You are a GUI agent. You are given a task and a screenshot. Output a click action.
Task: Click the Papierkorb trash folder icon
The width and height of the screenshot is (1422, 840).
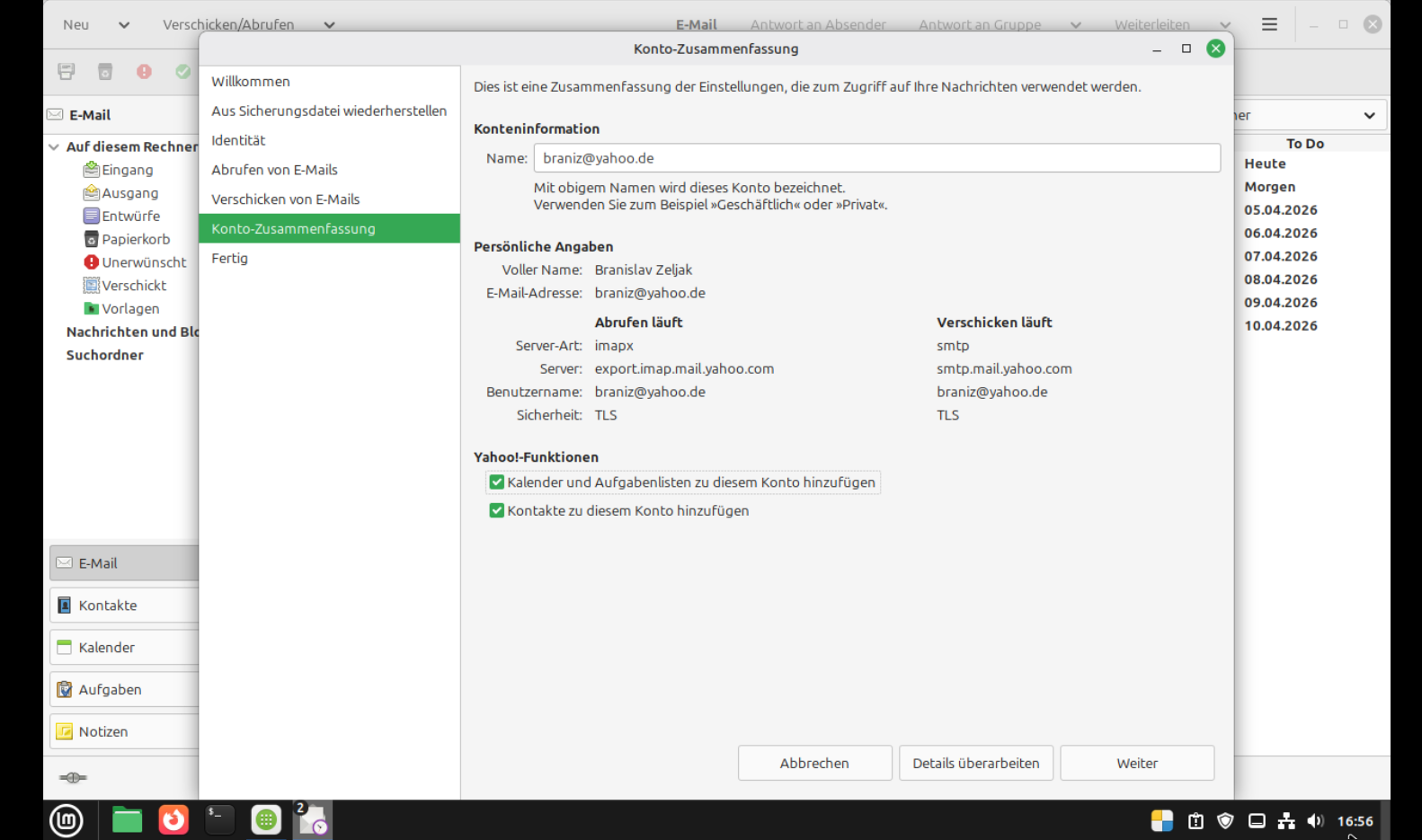click(x=91, y=239)
